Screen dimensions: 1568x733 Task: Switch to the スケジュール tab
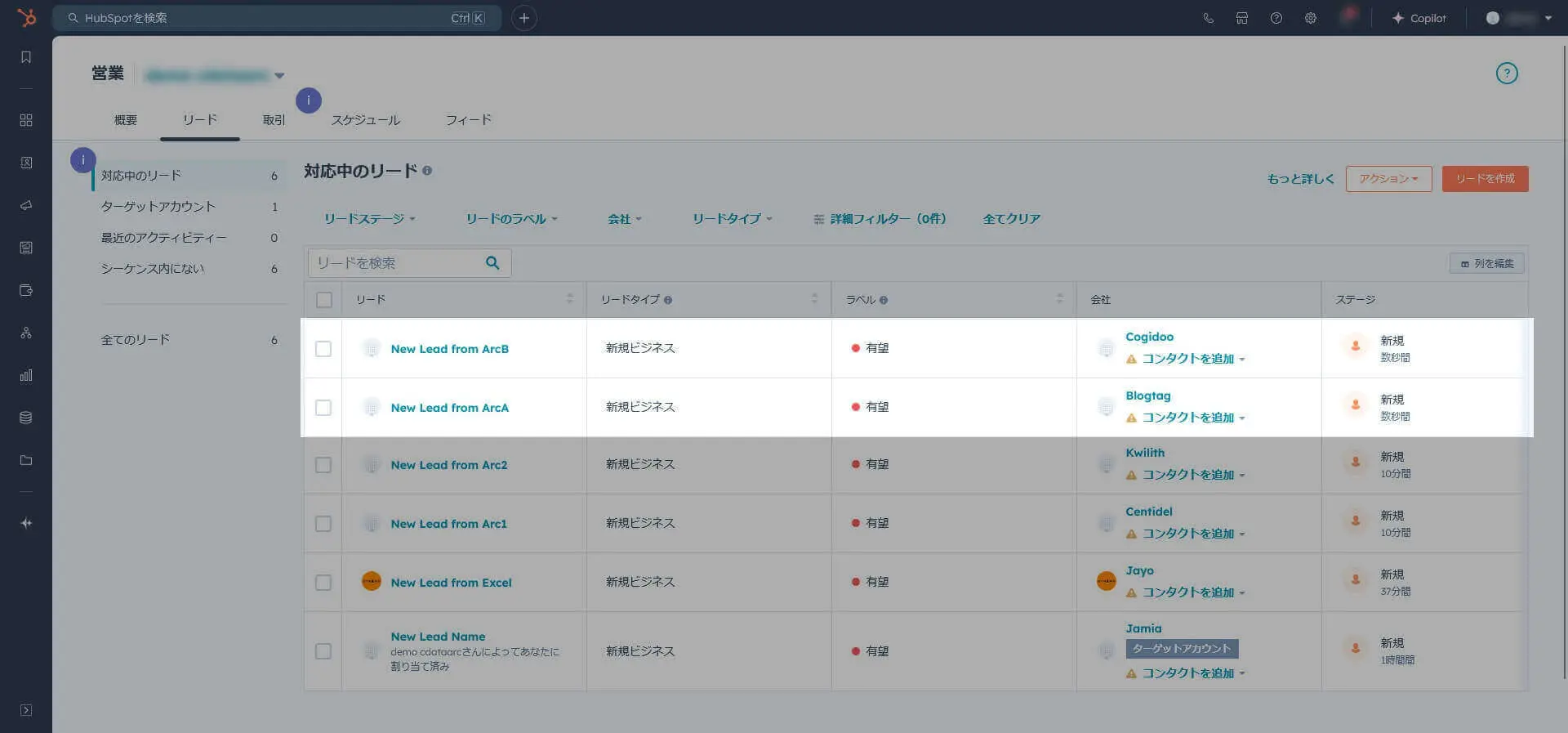pos(365,120)
